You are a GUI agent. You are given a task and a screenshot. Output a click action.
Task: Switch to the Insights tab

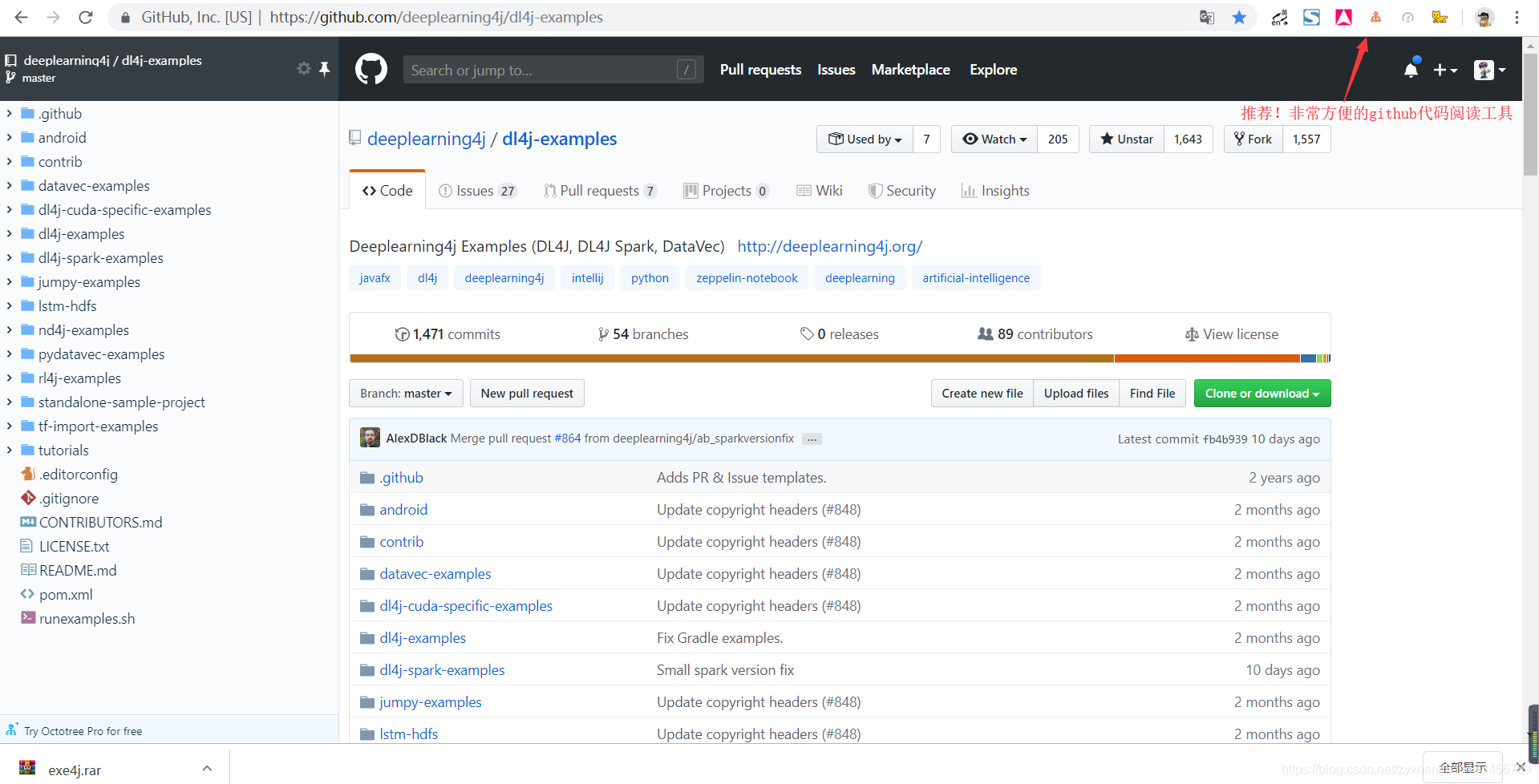995,191
